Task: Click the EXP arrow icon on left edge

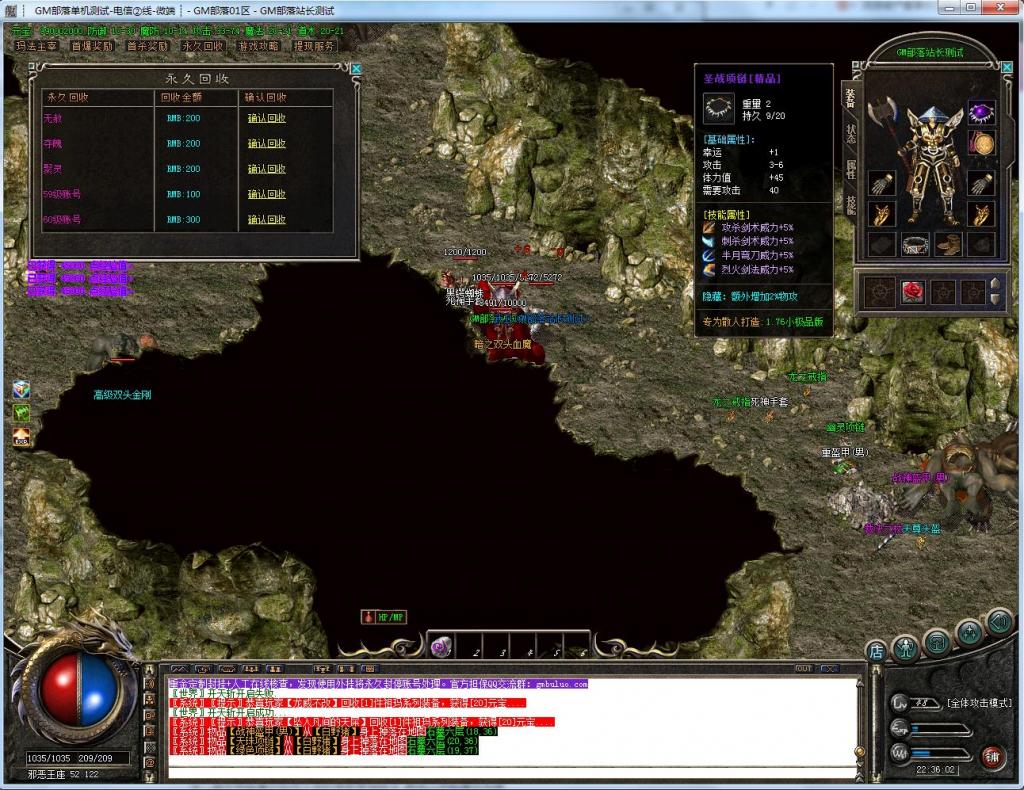Action: 21,437
